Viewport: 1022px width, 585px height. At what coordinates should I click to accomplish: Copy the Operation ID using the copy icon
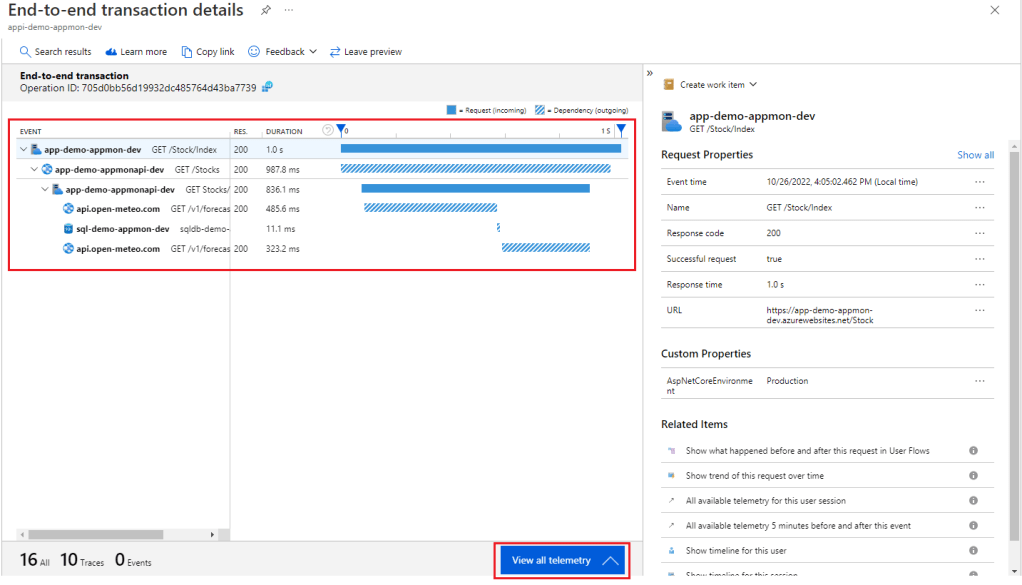267,88
